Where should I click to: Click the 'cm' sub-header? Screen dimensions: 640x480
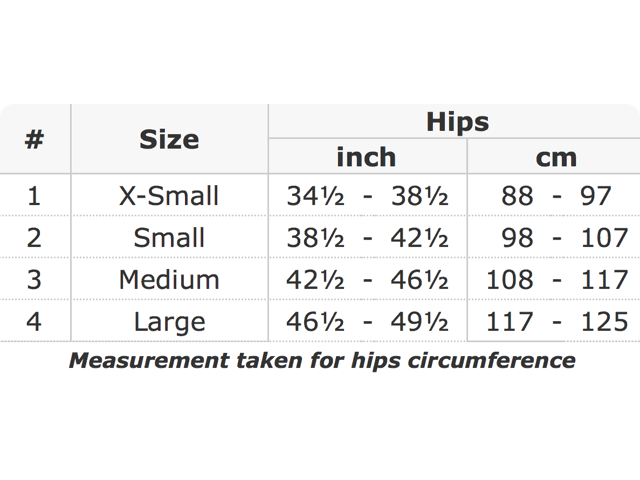(556, 157)
